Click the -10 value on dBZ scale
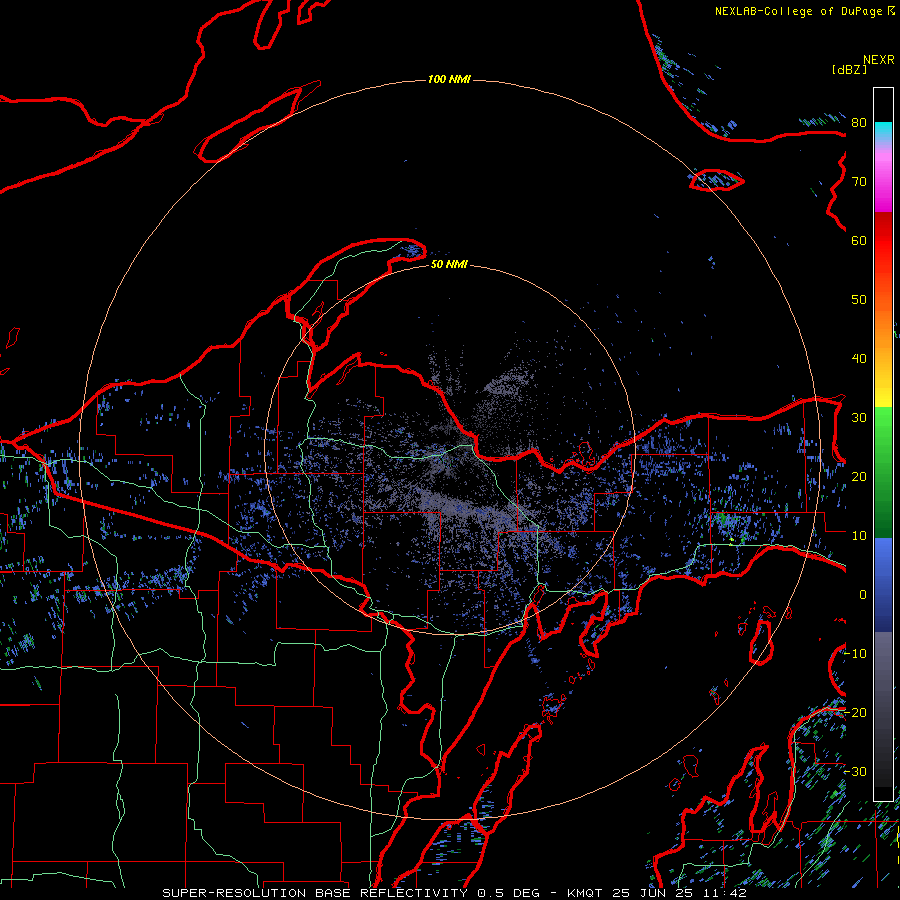The width and height of the screenshot is (900, 900). click(x=855, y=654)
